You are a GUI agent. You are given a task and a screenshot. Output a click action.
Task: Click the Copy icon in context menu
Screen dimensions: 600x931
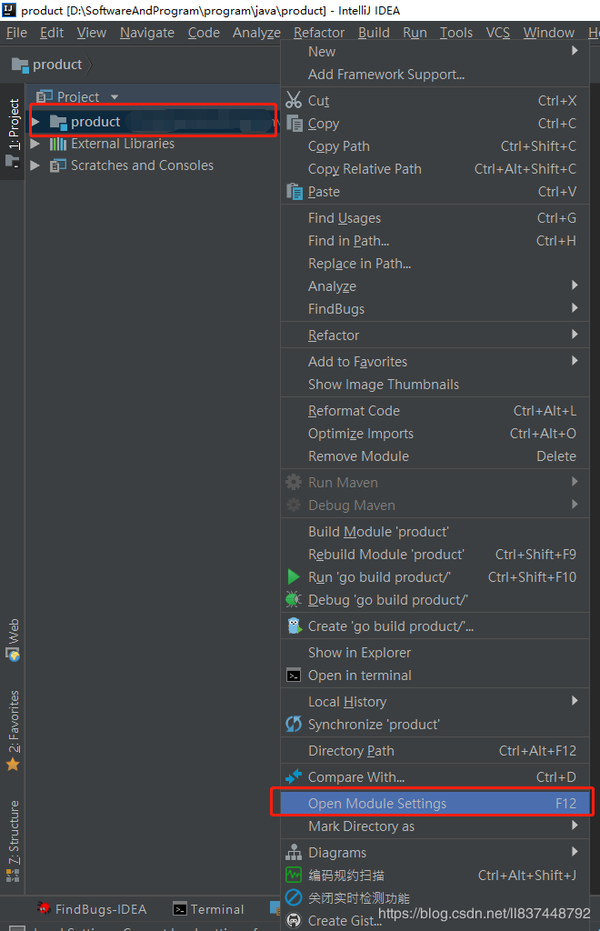point(294,123)
